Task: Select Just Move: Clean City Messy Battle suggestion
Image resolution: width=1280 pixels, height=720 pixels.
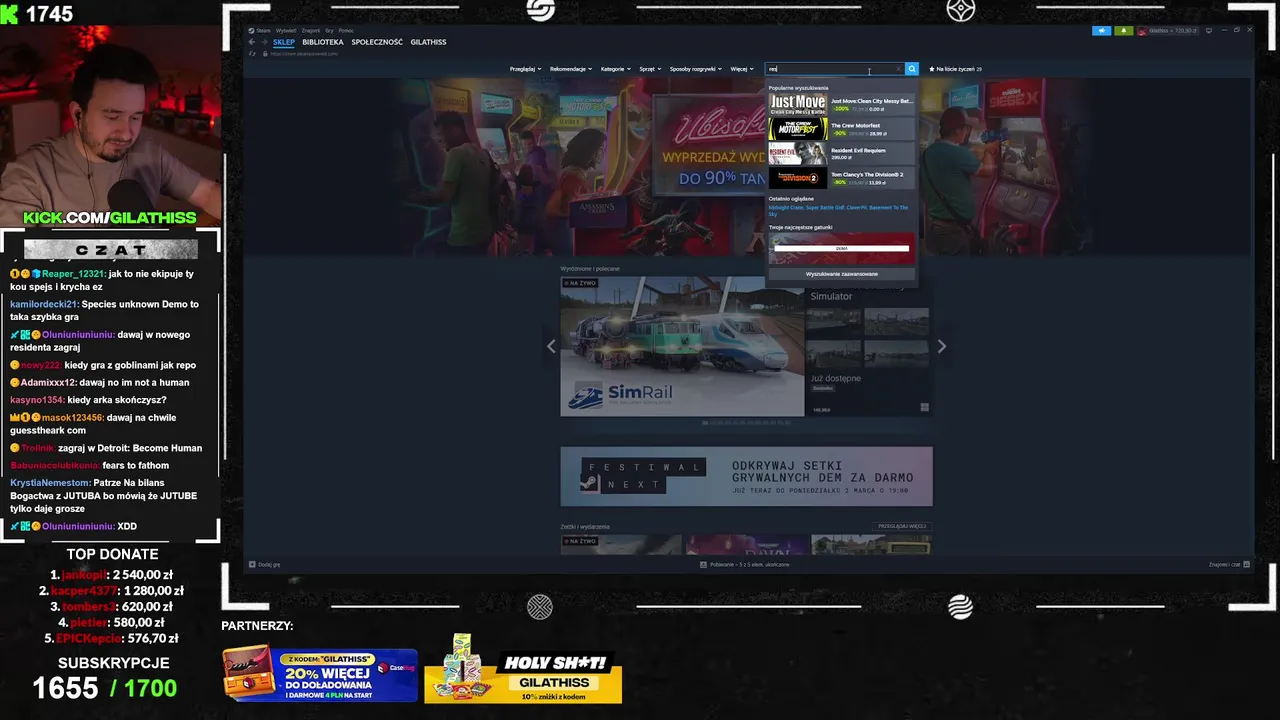Action: coord(841,104)
